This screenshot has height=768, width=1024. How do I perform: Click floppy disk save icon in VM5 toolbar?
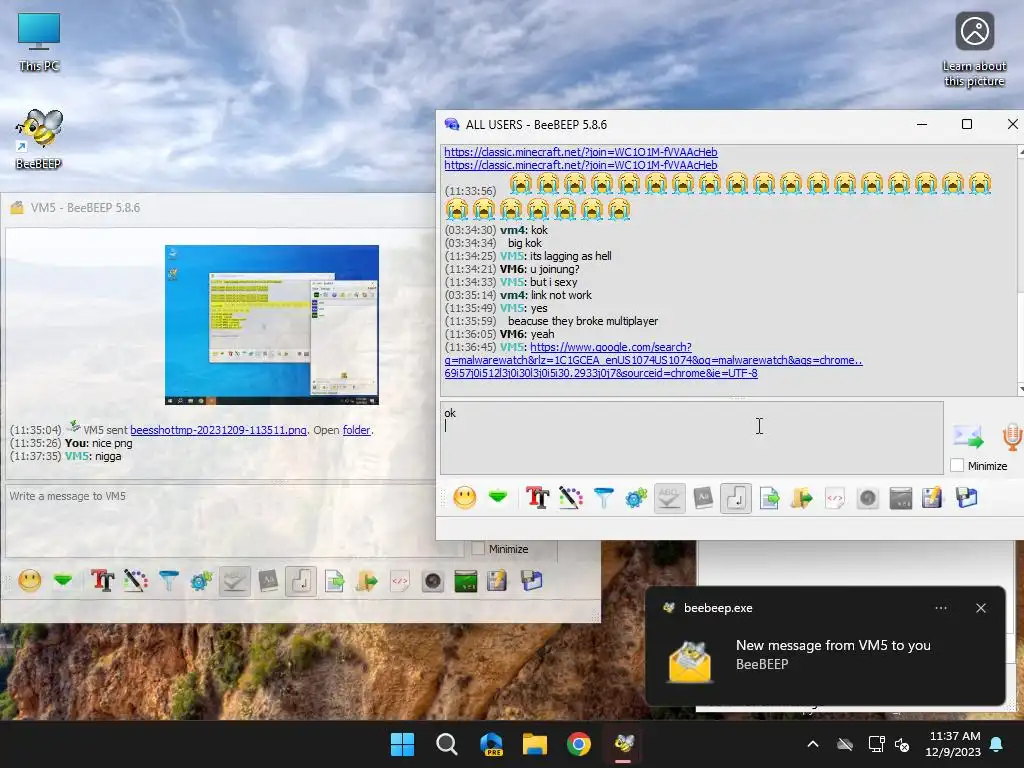coord(532,581)
